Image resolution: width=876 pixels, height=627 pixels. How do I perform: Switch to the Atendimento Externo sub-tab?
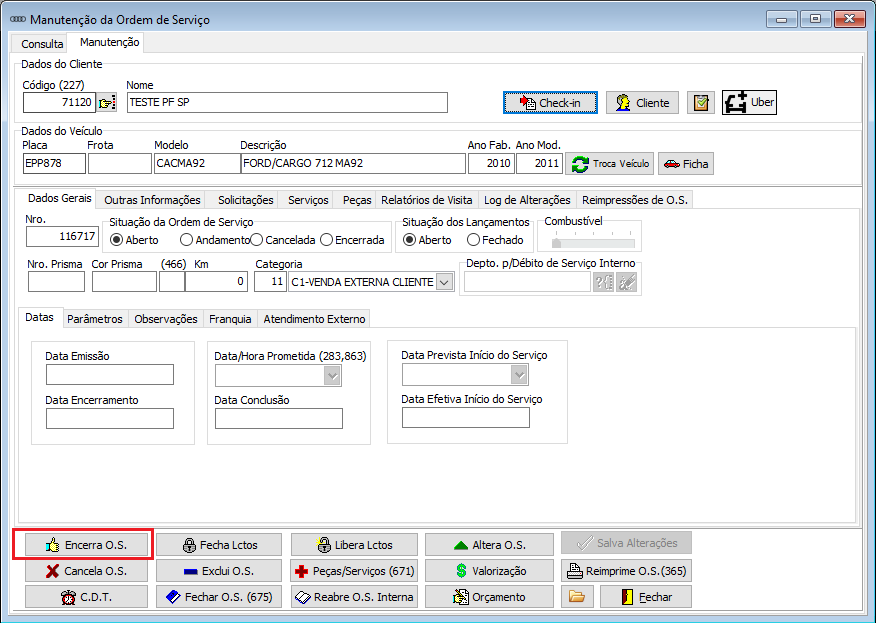314,319
